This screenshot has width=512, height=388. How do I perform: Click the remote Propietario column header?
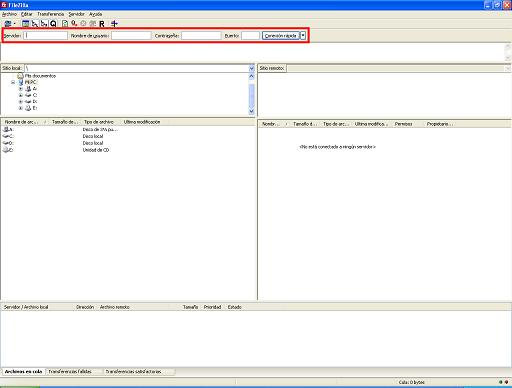click(x=440, y=124)
